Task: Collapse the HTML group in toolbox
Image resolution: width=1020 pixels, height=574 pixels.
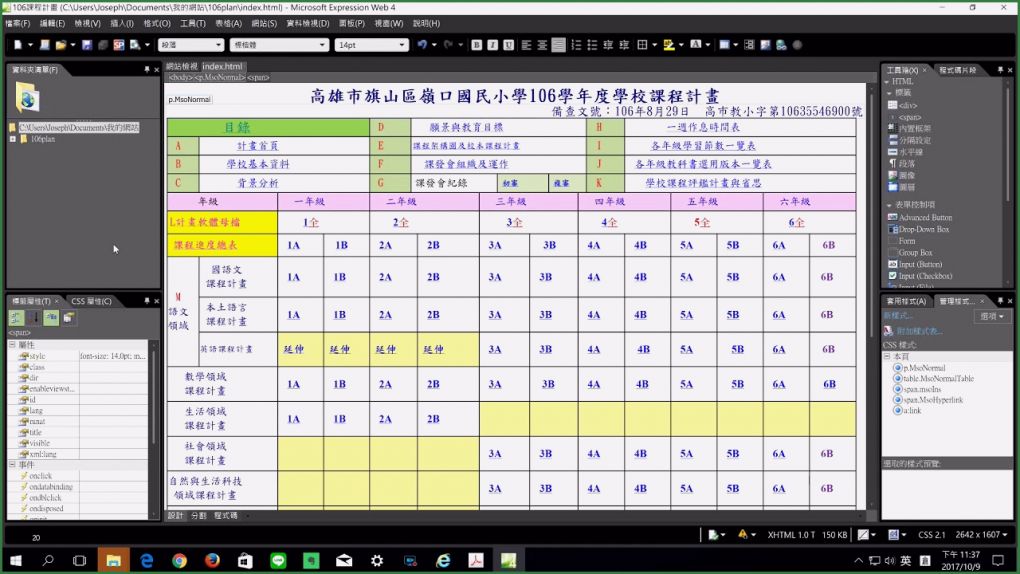Action: point(887,81)
